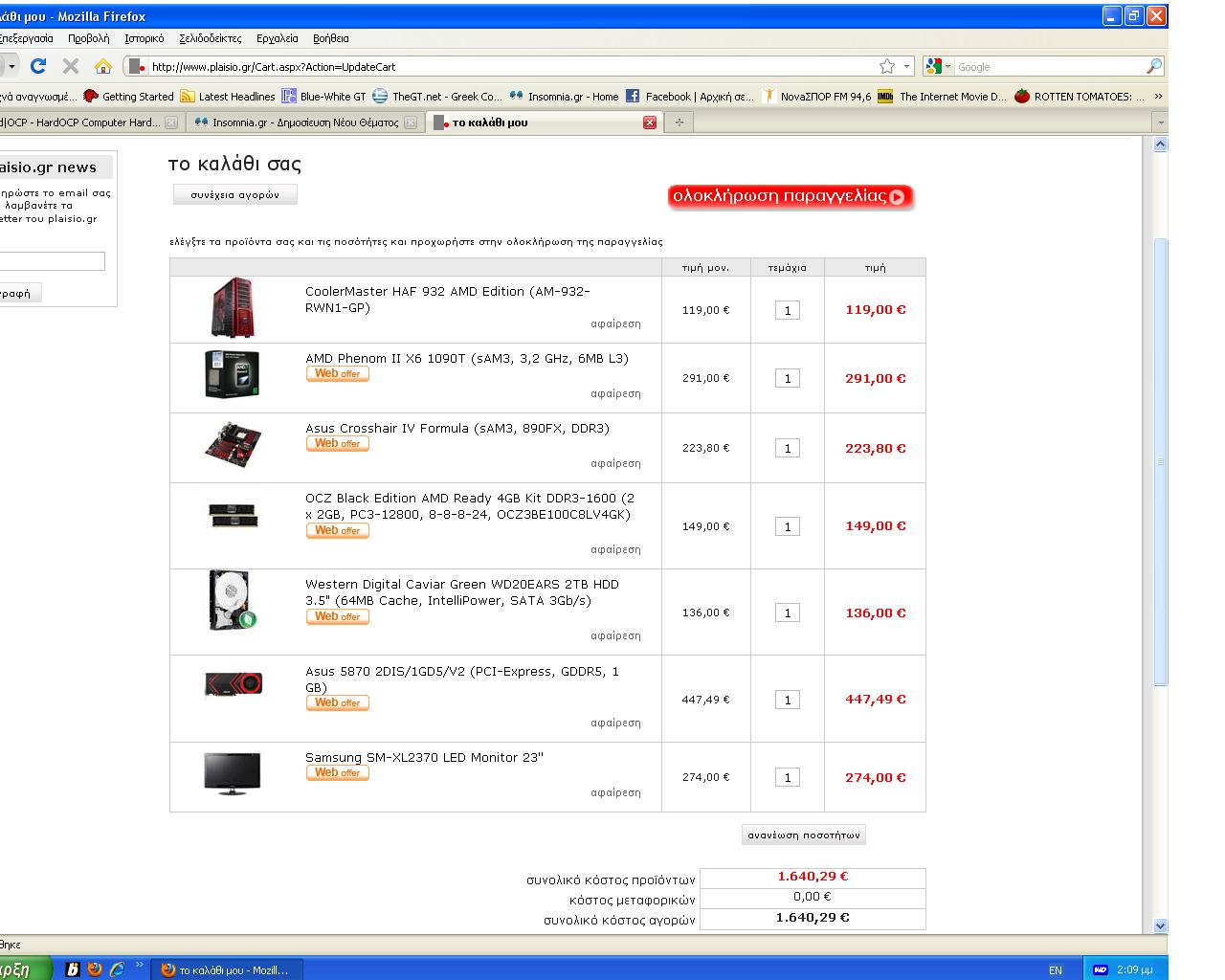Reload the page with the refresh icon
Image resolution: width=1225 pixels, height=980 pixels.
point(38,66)
